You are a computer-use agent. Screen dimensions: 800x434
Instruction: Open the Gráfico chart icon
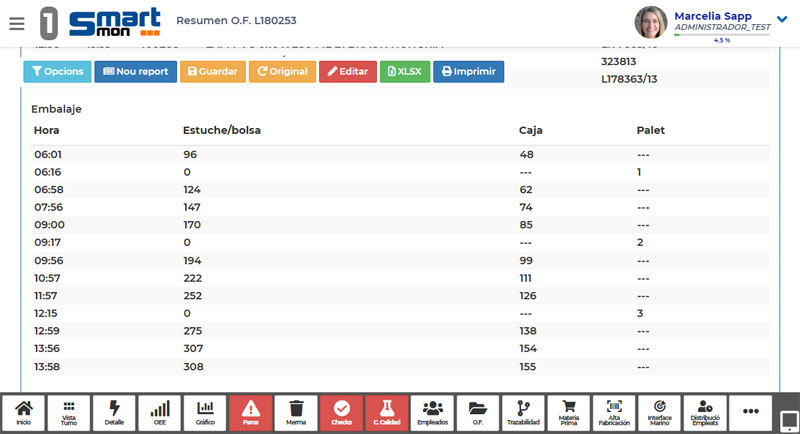(x=205, y=413)
